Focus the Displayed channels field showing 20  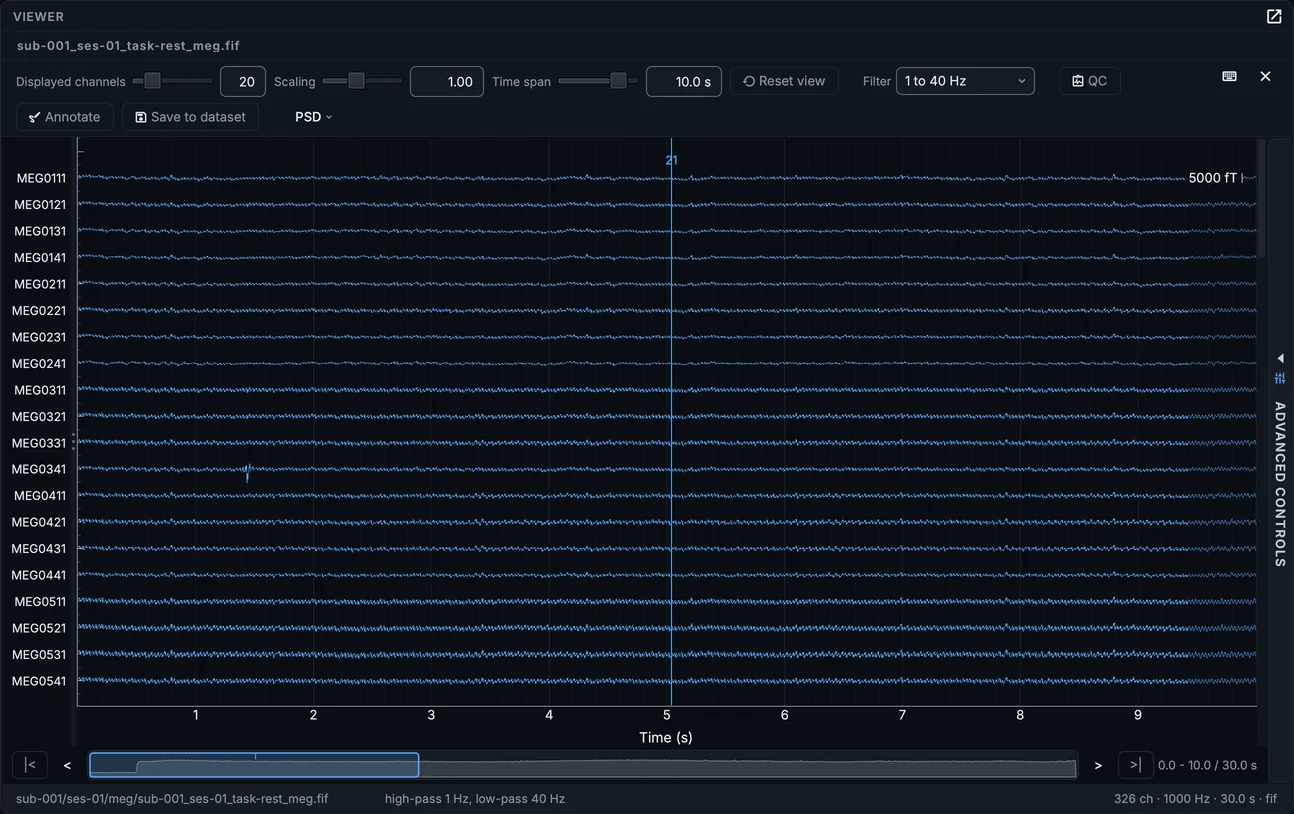243,82
